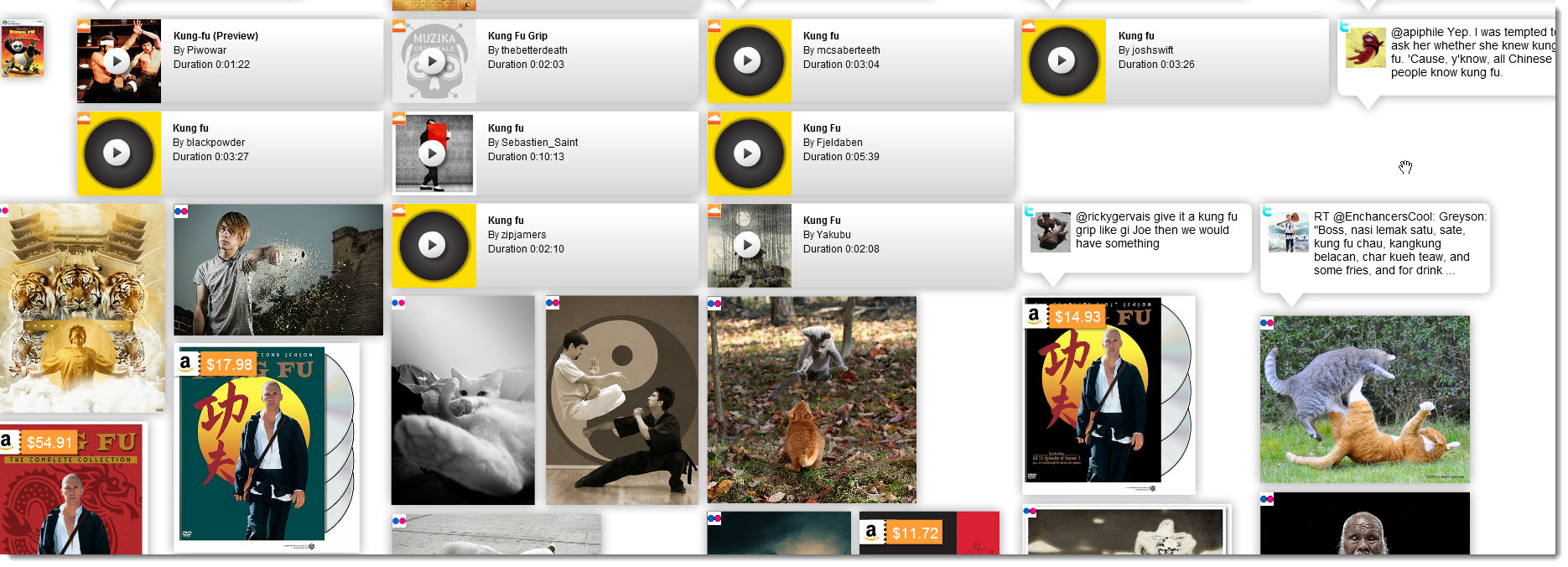Open the yin-yang martial artists photo

pos(621,400)
